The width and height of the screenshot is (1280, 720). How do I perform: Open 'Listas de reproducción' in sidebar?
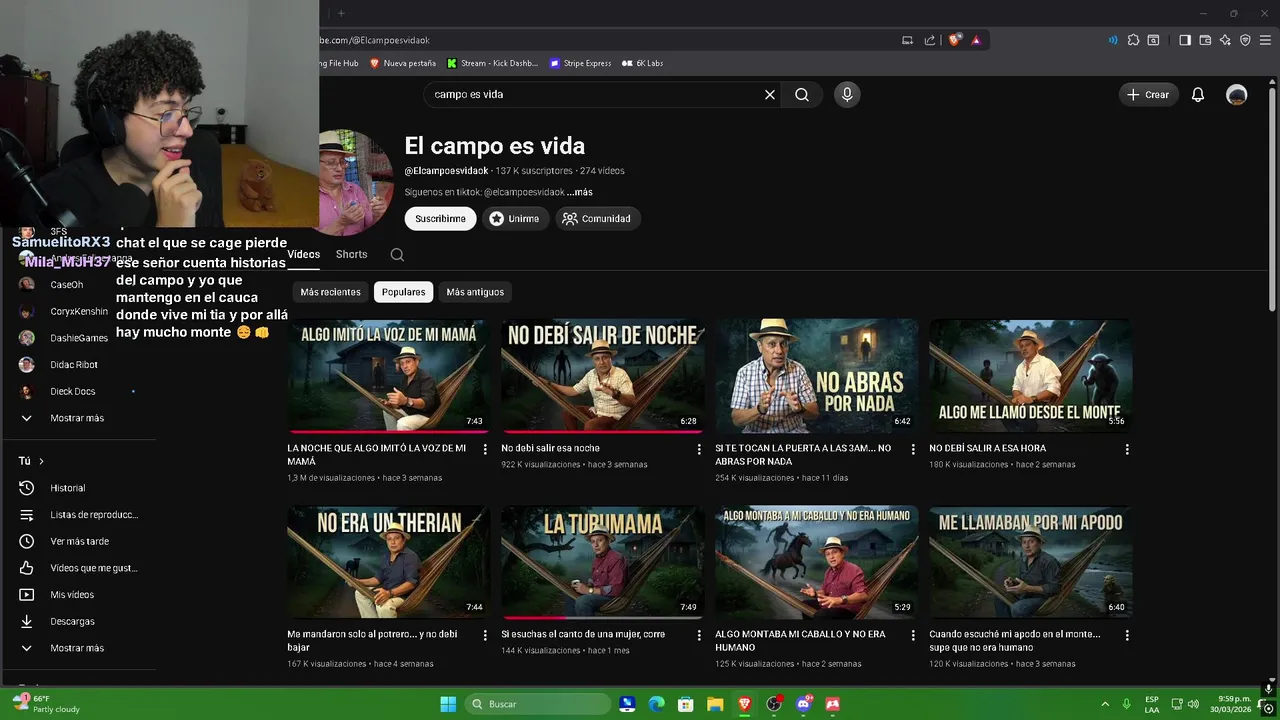point(78,515)
